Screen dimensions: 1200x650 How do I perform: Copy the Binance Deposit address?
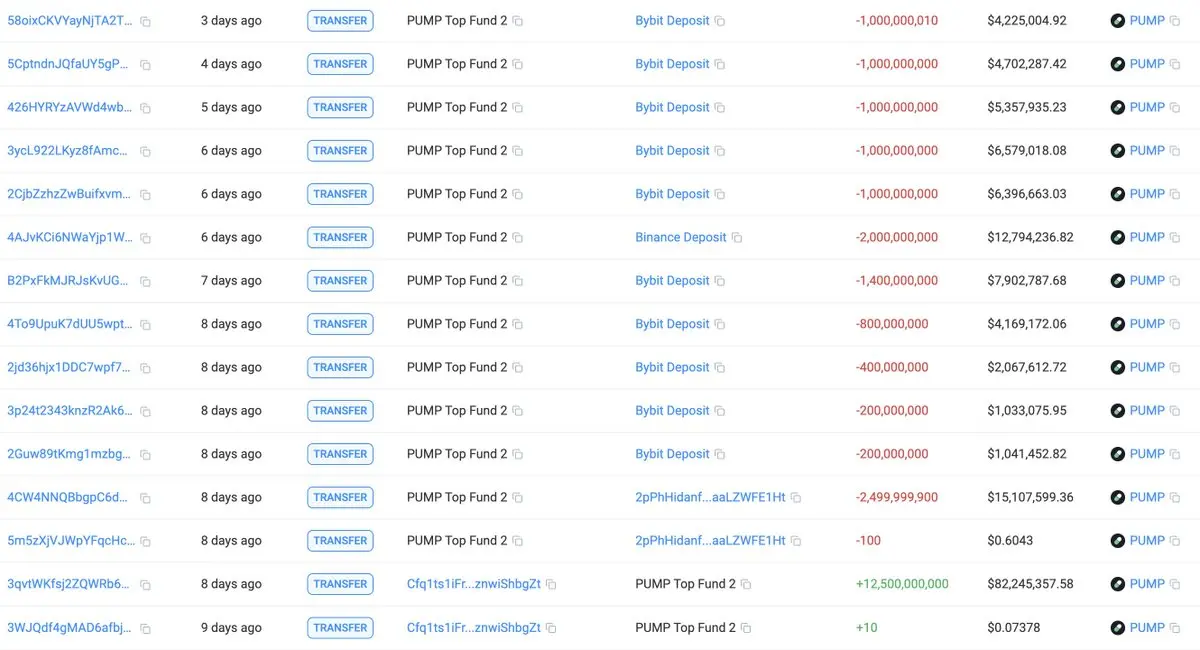[x=737, y=238]
